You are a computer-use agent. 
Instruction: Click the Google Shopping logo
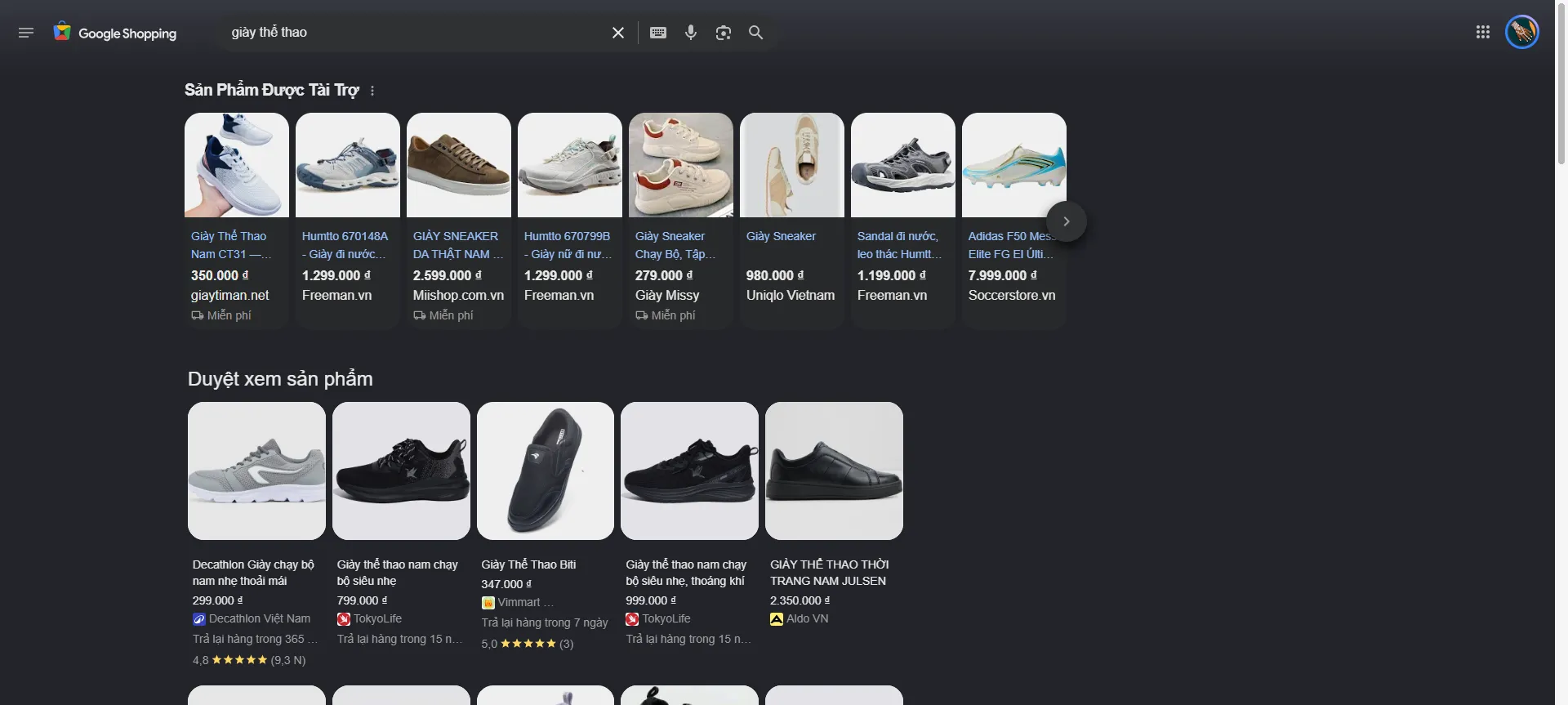pos(115,33)
